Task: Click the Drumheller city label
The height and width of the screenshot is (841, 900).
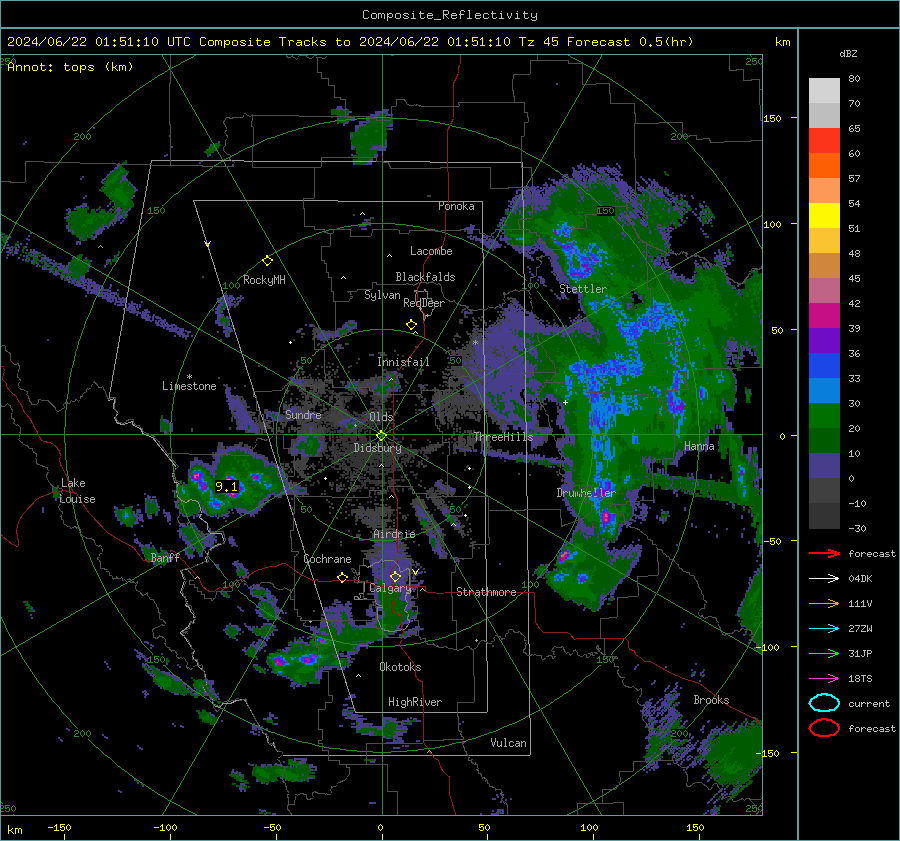Action: coord(586,493)
